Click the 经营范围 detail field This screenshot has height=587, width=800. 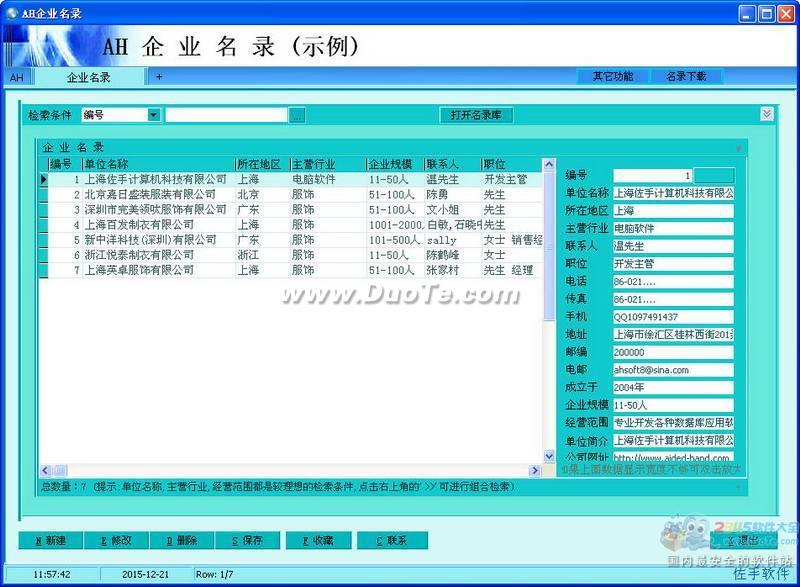click(673, 423)
